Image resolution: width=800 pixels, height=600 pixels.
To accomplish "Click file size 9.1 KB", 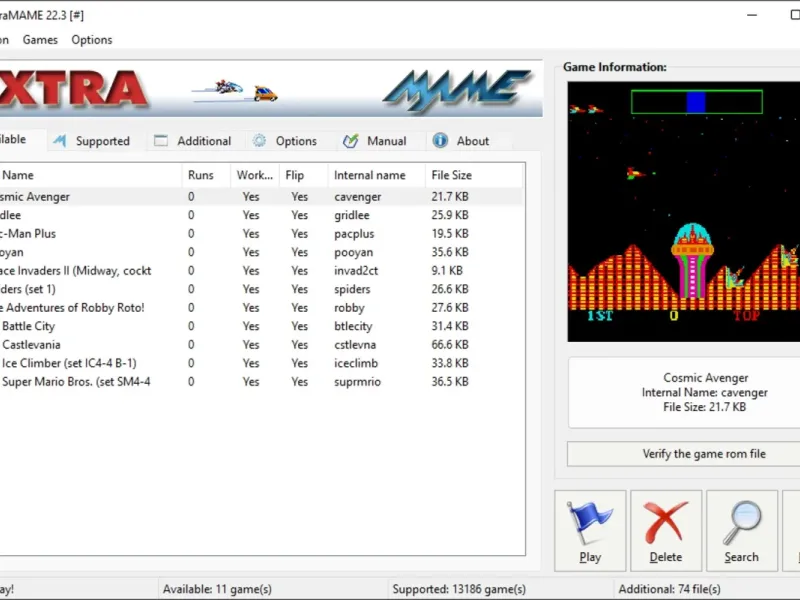I will pos(446,270).
